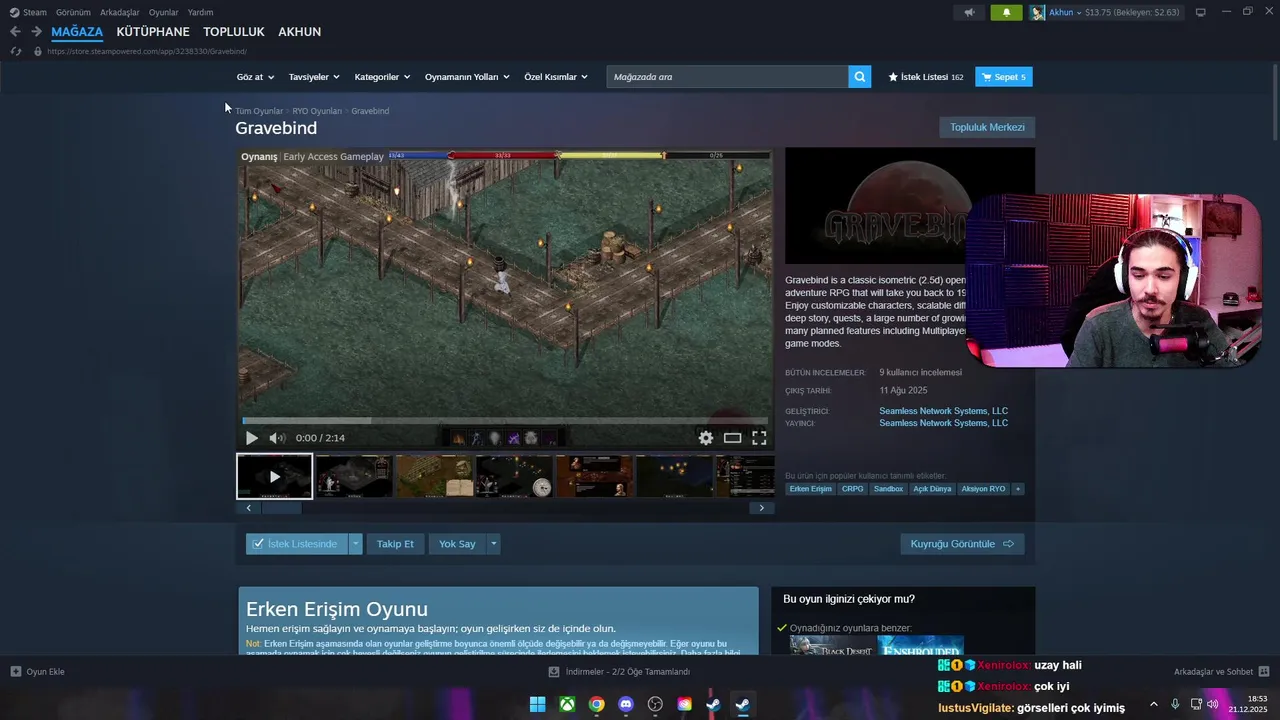Open the Yardım menu
Image resolution: width=1280 pixels, height=720 pixels.
click(x=200, y=12)
